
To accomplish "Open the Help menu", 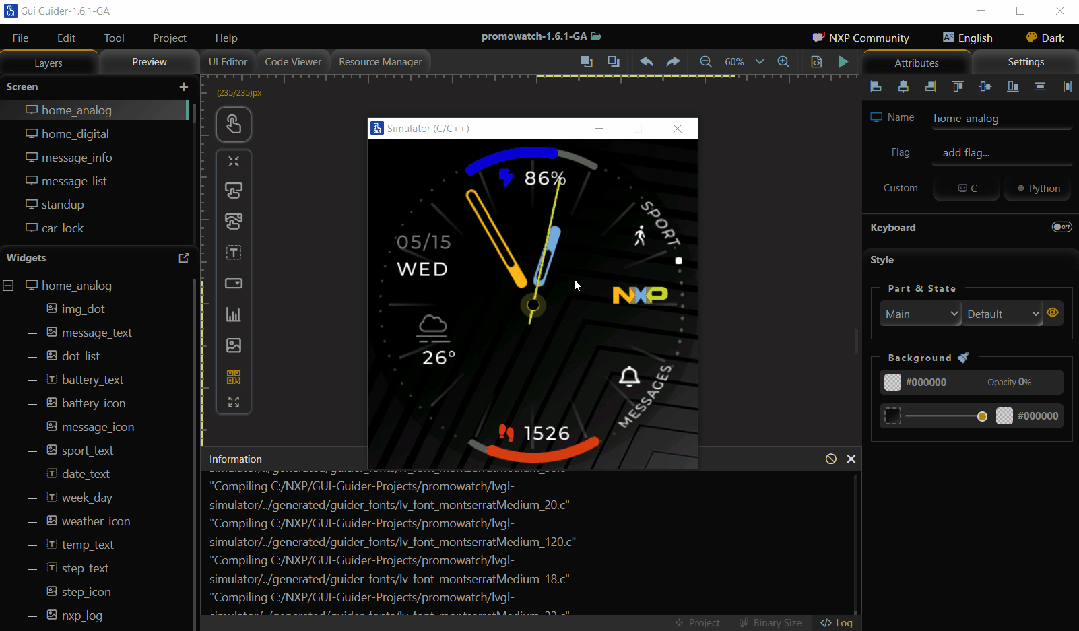I will coord(226,38).
